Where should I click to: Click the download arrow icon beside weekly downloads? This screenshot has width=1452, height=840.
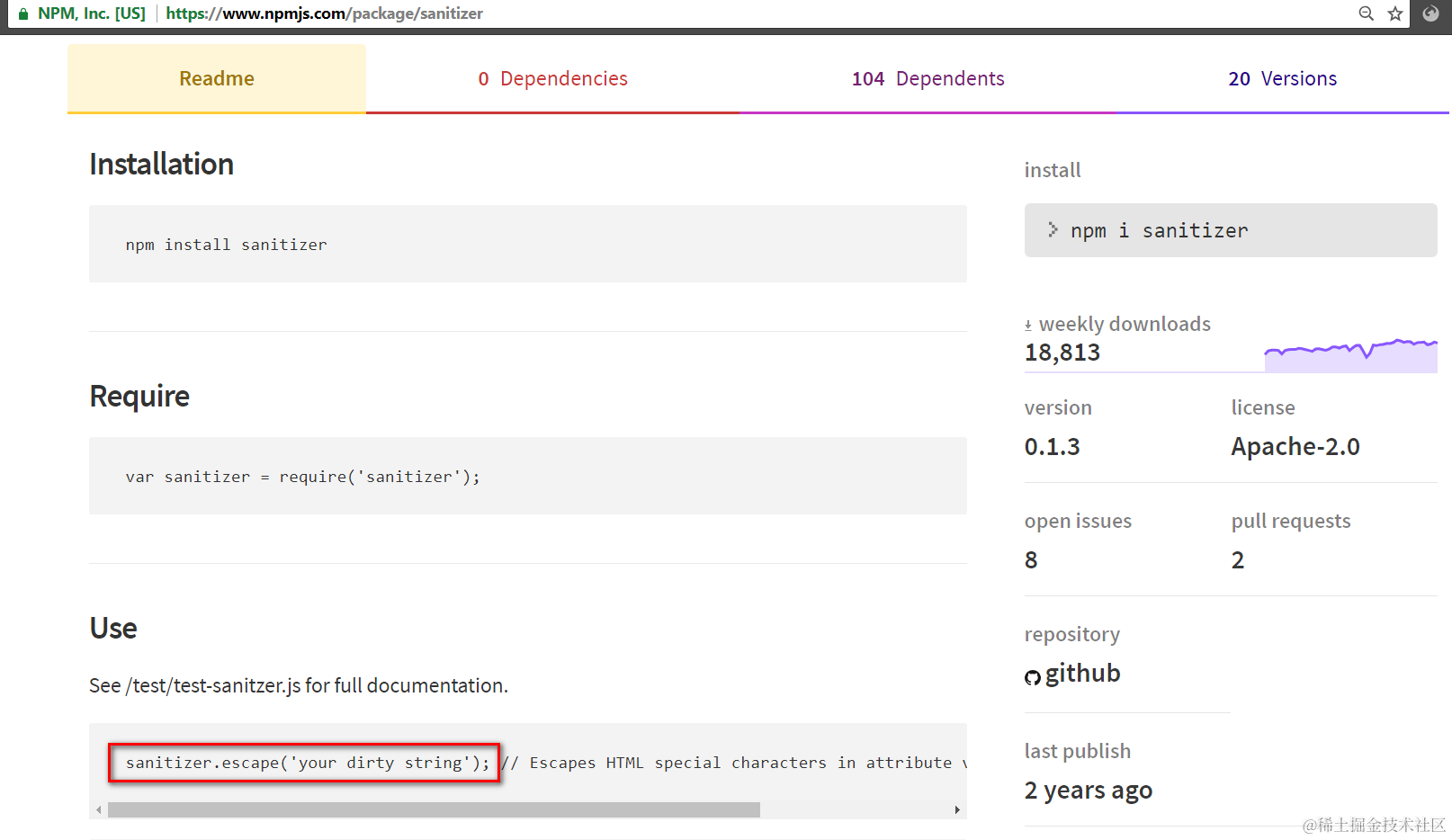(x=1028, y=326)
